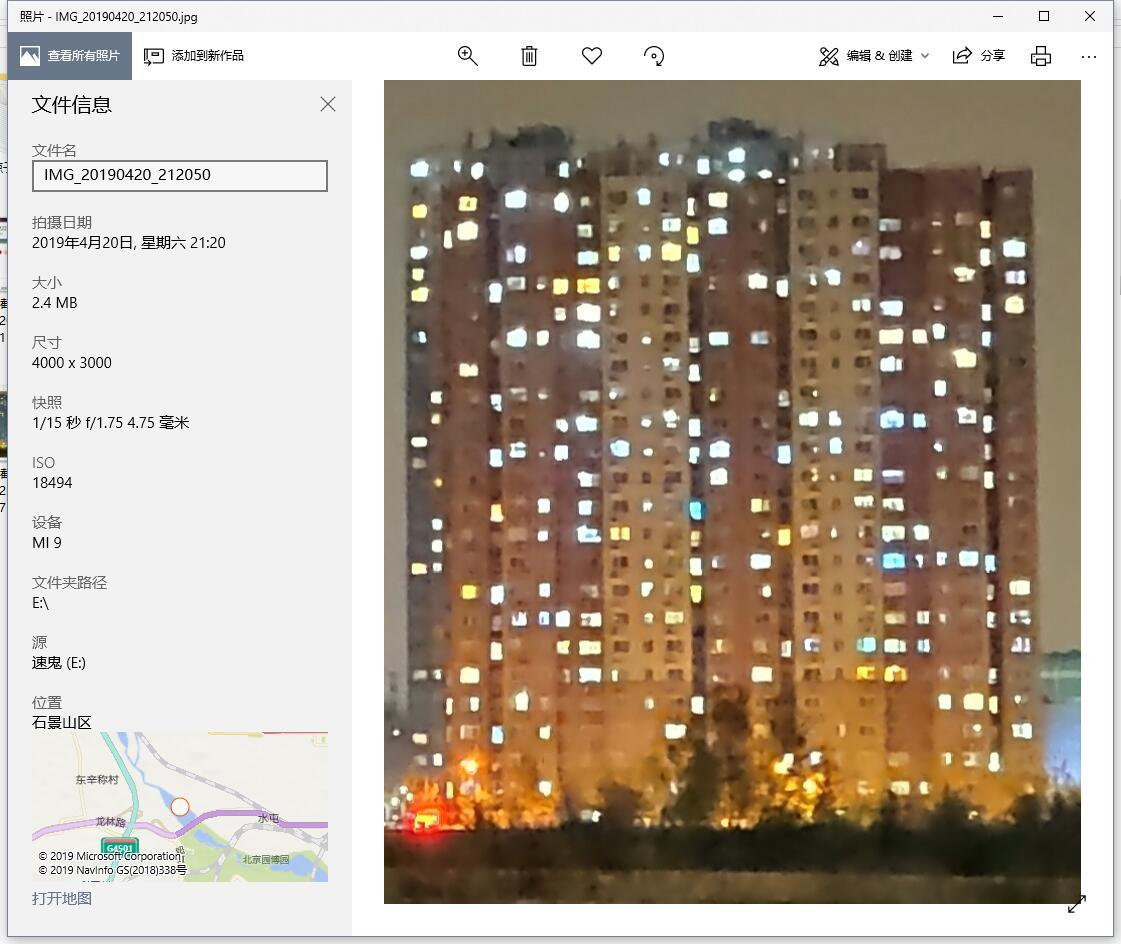The image size is (1121, 944).
Task: Select the device name MI 9
Action: (46, 543)
